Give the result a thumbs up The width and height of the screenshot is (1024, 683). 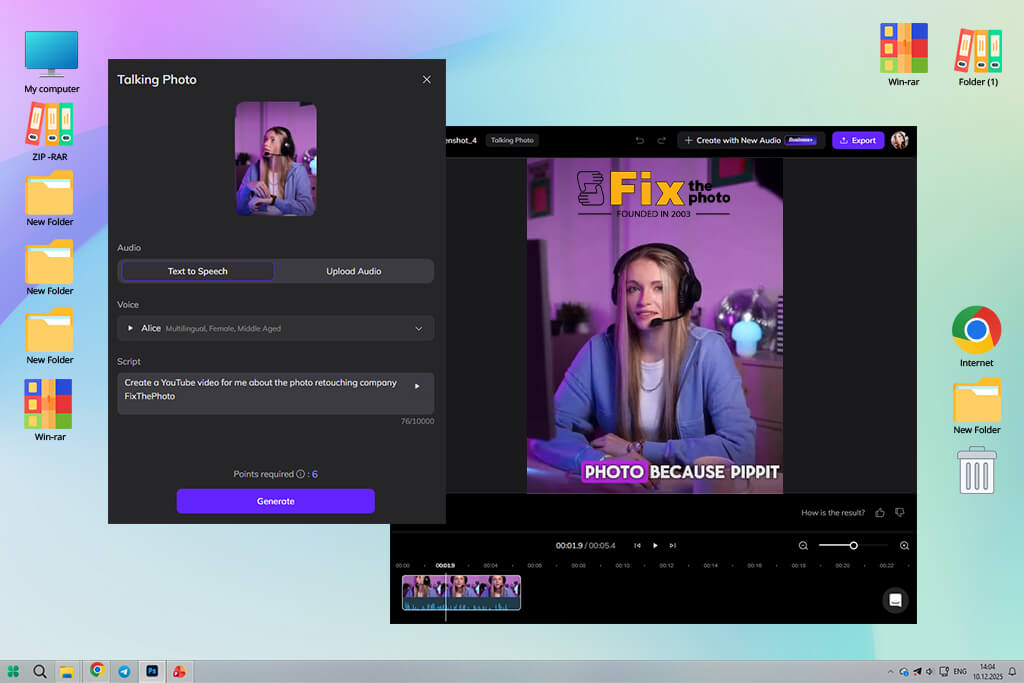click(880, 513)
